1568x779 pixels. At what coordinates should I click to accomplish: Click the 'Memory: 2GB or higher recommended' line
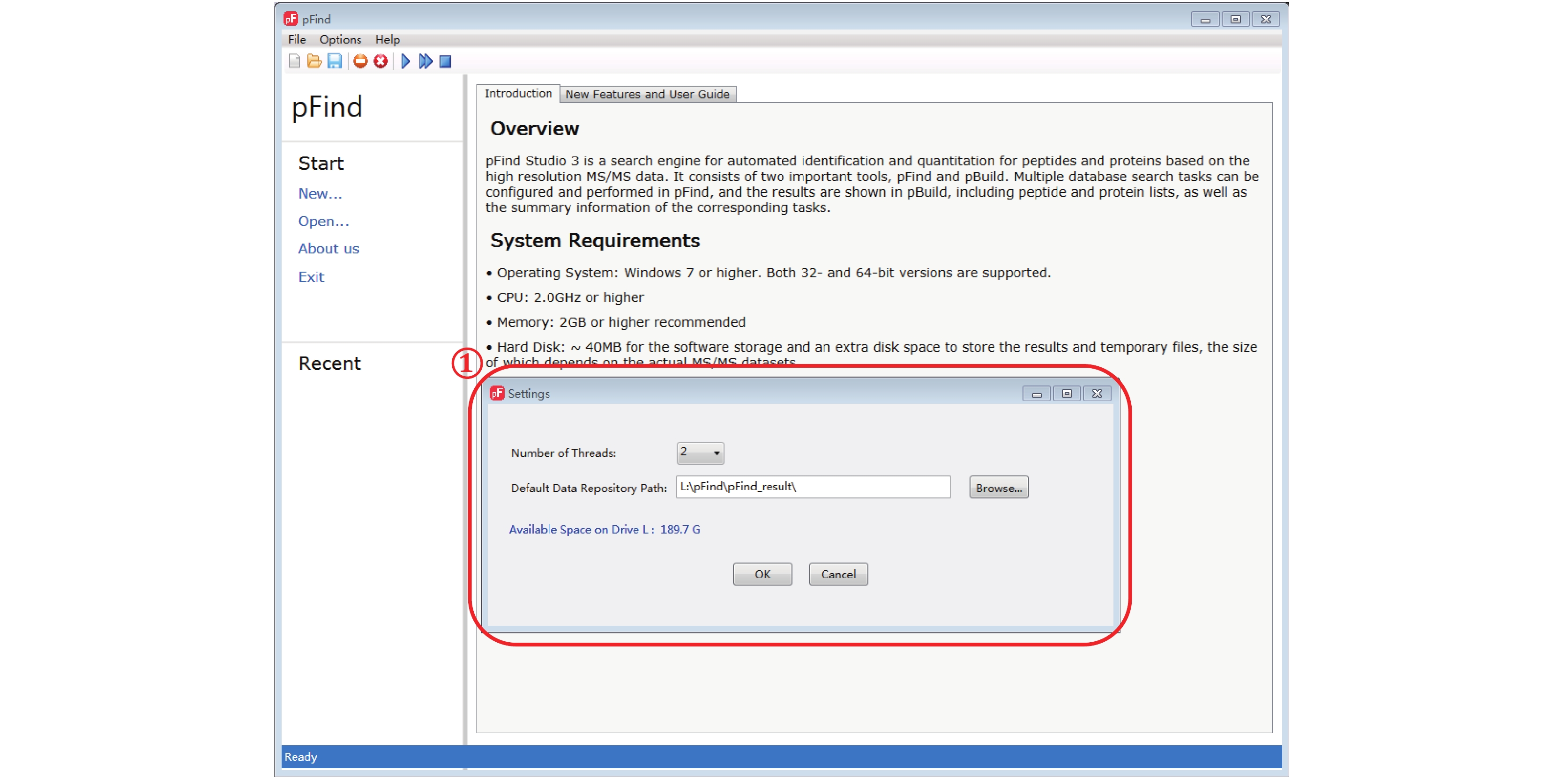(x=615, y=322)
